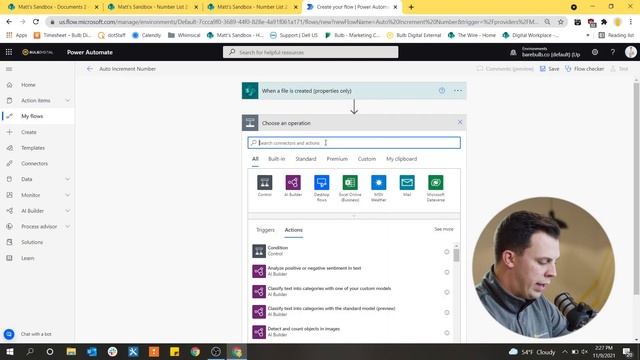
Task: Close the Choose an operation panel
Action: pyautogui.click(x=460, y=122)
